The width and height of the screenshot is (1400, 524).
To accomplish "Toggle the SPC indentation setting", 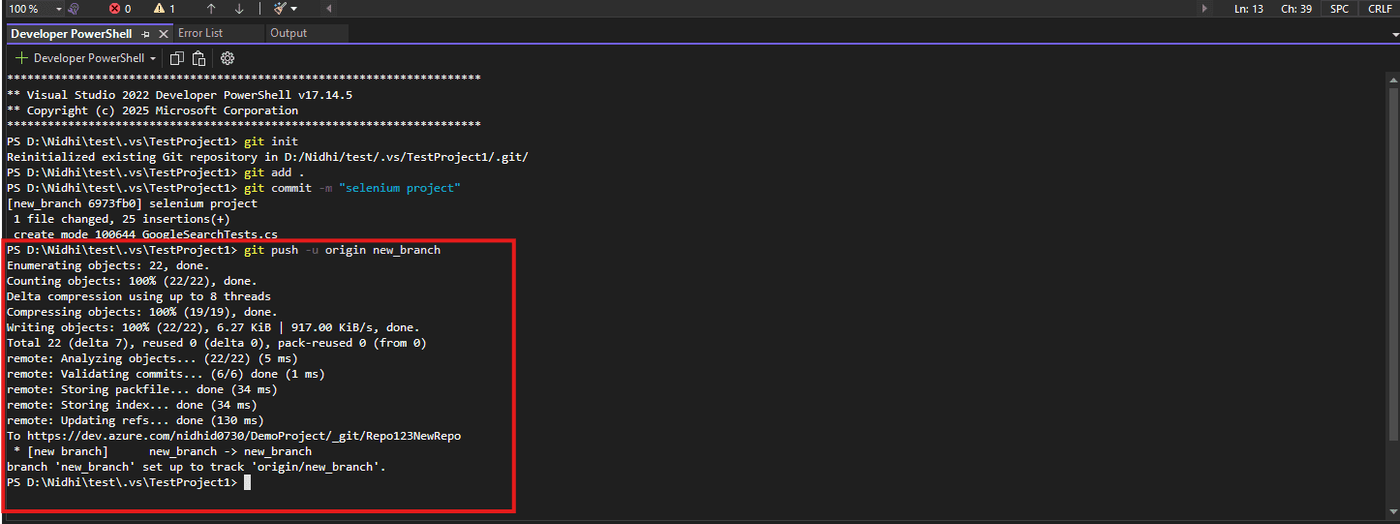I will coord(1338,8).
